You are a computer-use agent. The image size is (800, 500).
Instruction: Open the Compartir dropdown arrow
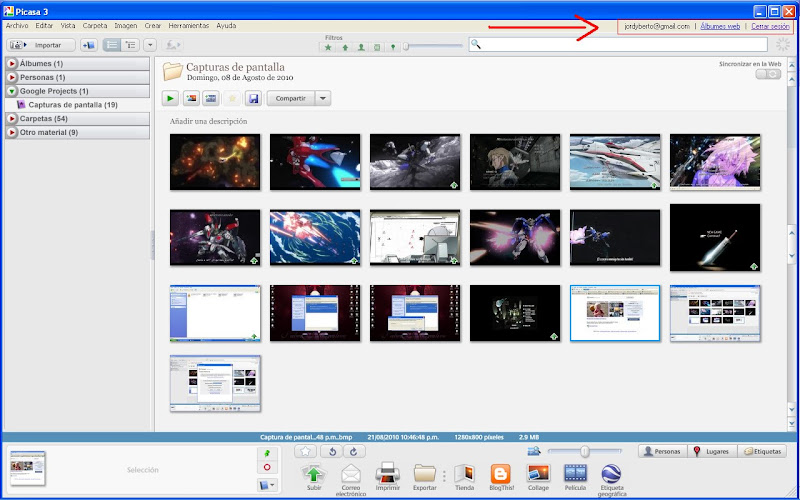tap(323, 98)
